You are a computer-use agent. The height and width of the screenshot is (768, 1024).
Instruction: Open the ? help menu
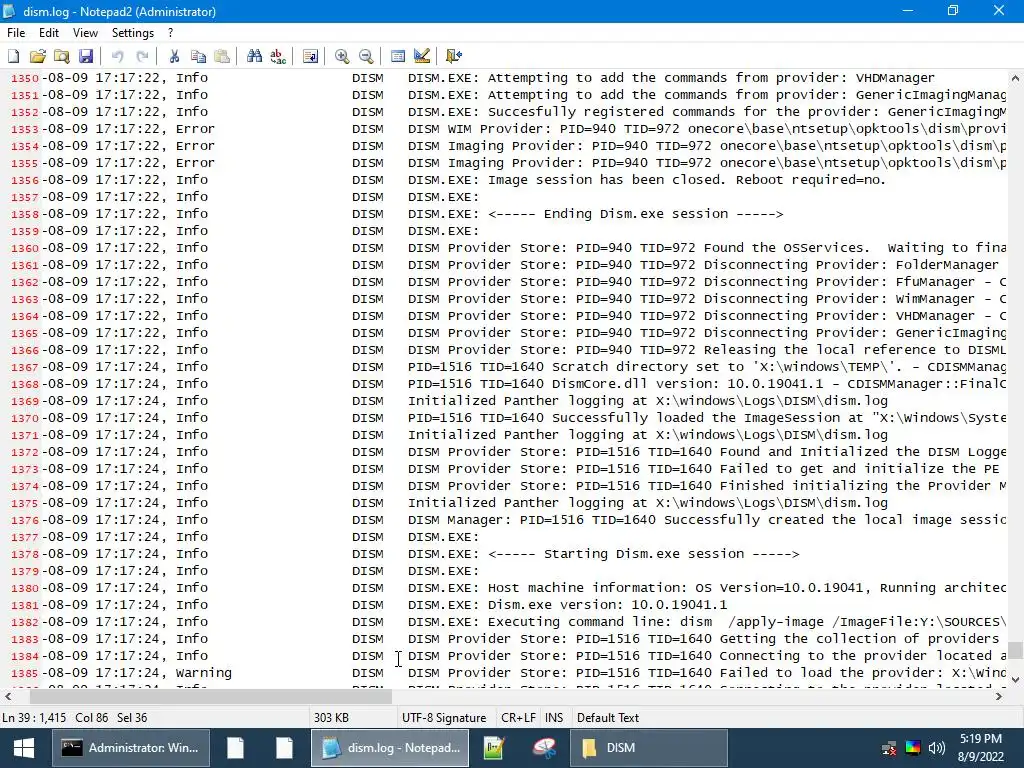[170, 33]
